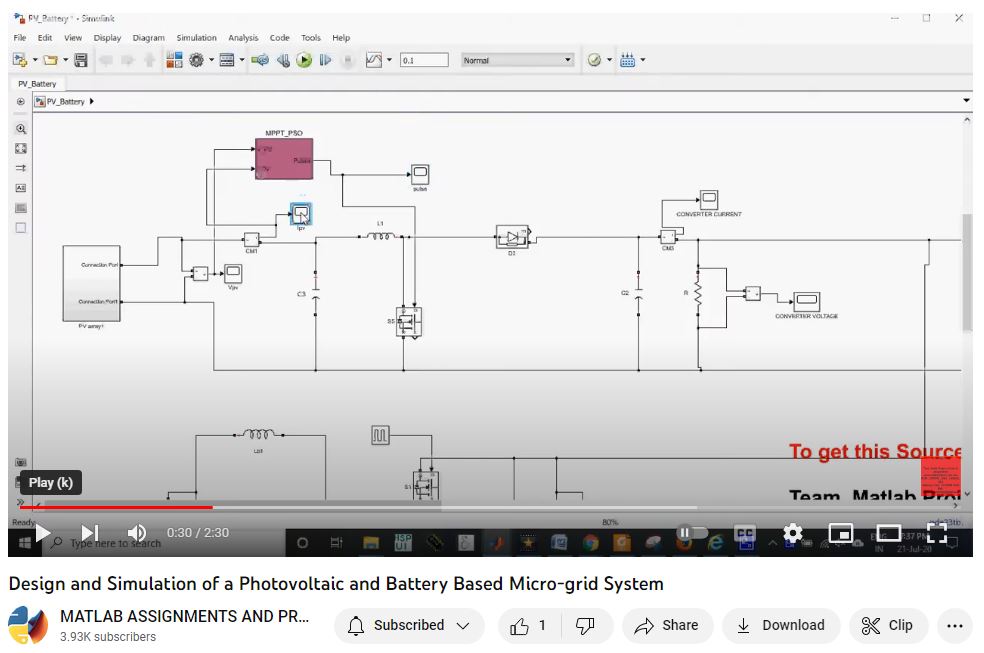Click the Update Diagram toolbar icon

260,60
